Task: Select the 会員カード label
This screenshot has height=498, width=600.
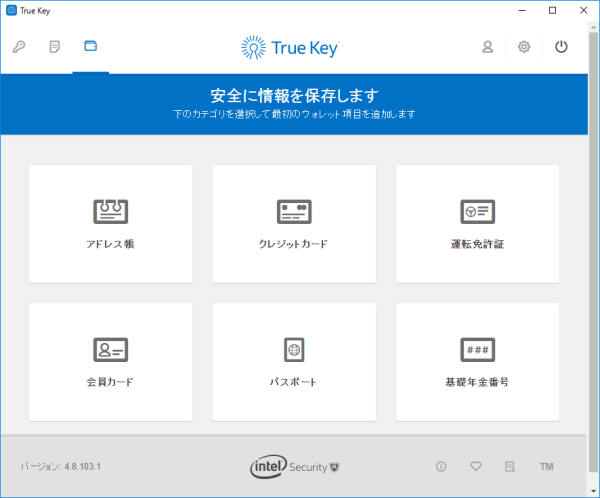Action: tap(110, 382)
